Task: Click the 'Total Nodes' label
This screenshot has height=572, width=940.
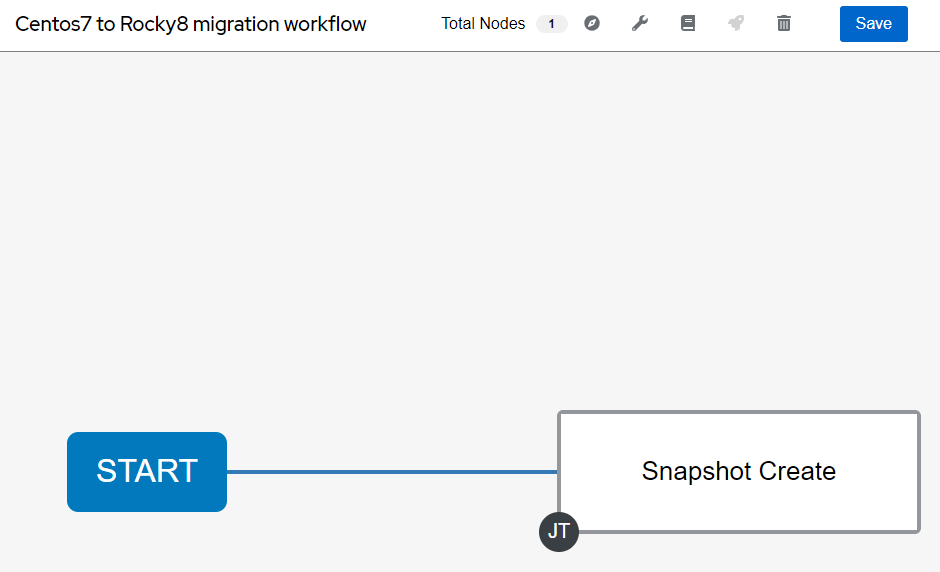Action: (x=483, y=23)
